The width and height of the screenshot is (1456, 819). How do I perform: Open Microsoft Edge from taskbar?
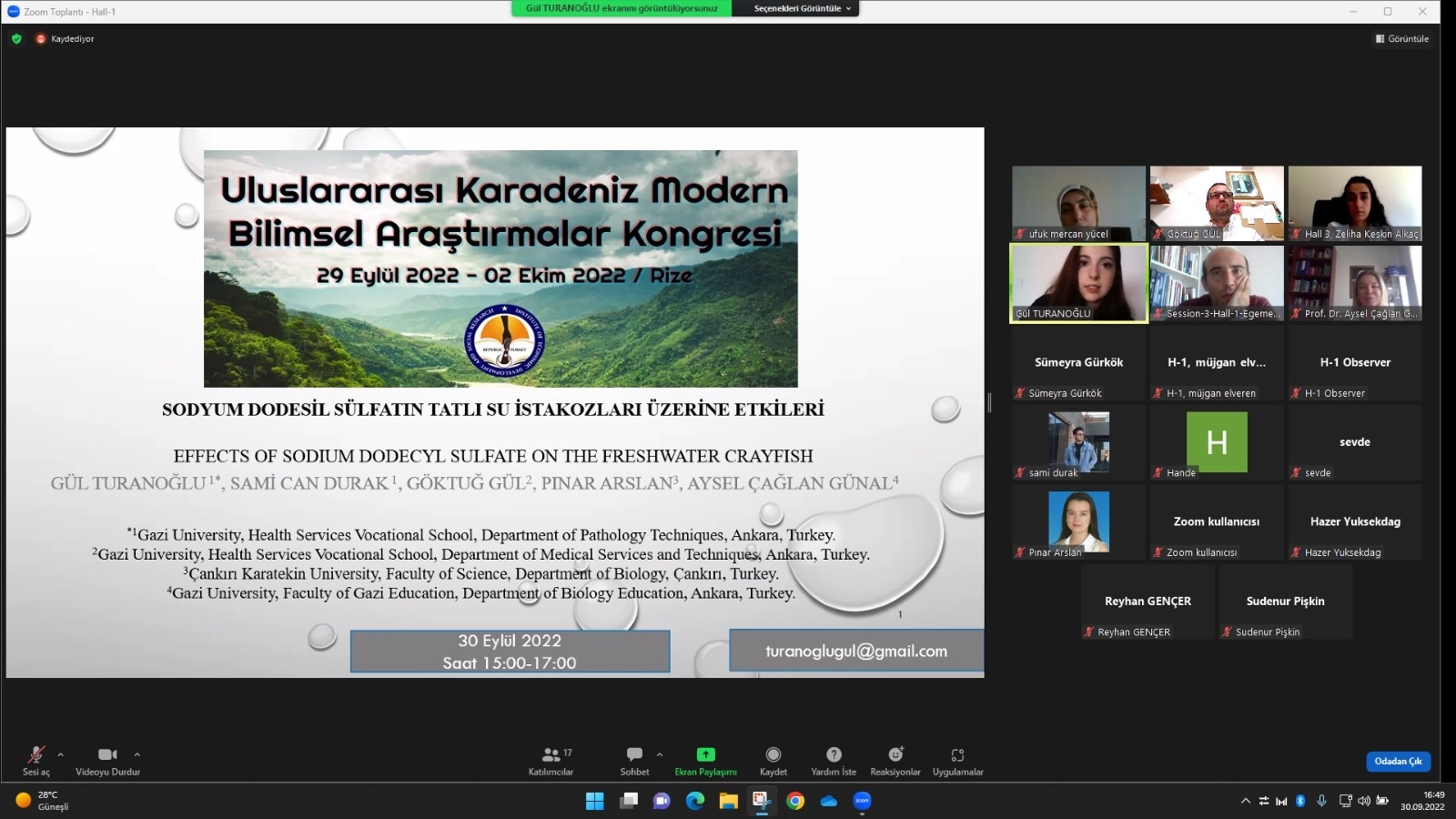(695, 801)
